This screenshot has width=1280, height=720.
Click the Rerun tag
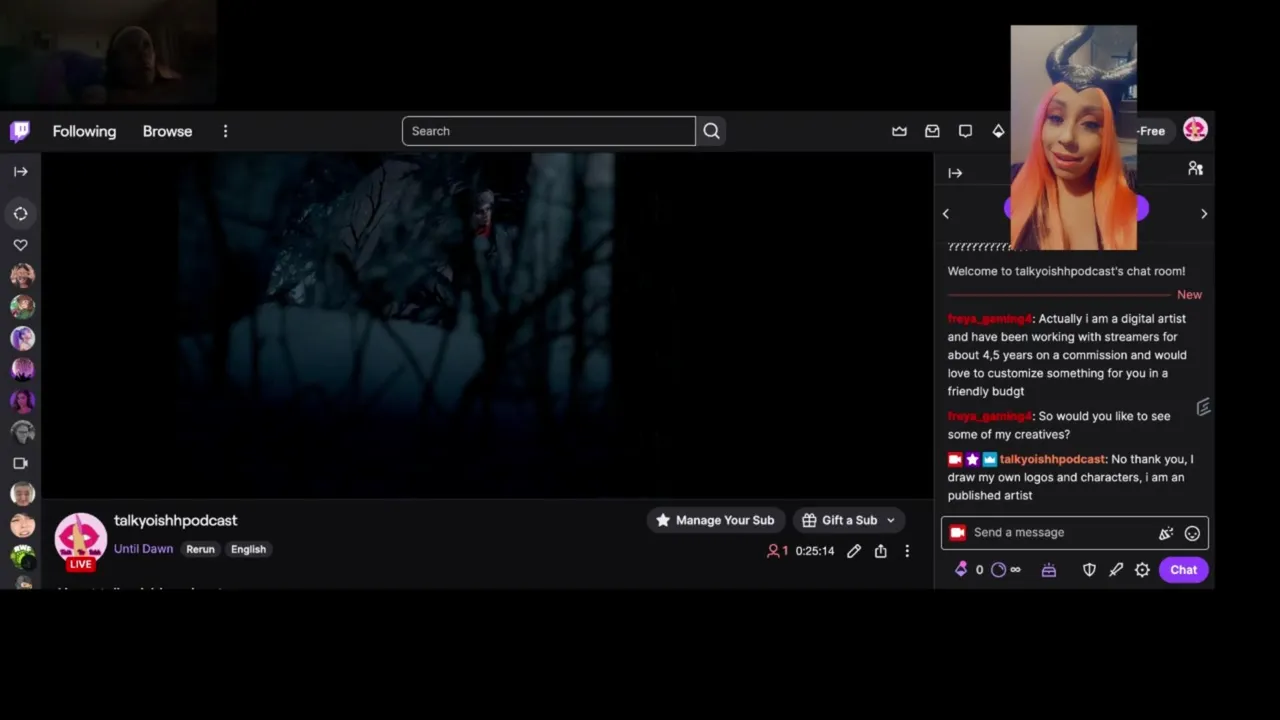click(200, 549)
